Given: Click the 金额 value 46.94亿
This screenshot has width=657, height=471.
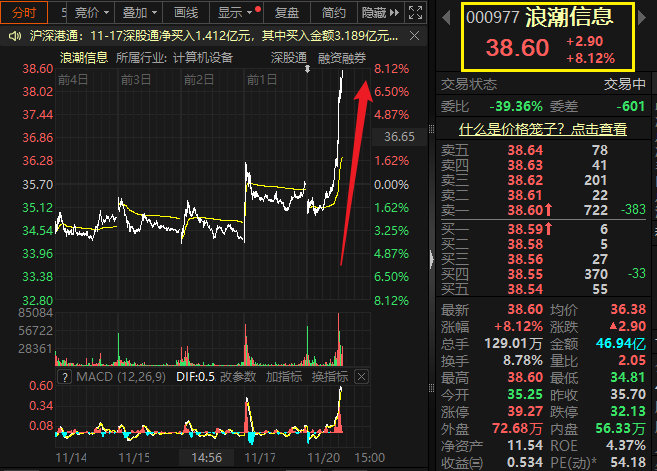Looking at the screenshot, I should click(x=621, y=344).
